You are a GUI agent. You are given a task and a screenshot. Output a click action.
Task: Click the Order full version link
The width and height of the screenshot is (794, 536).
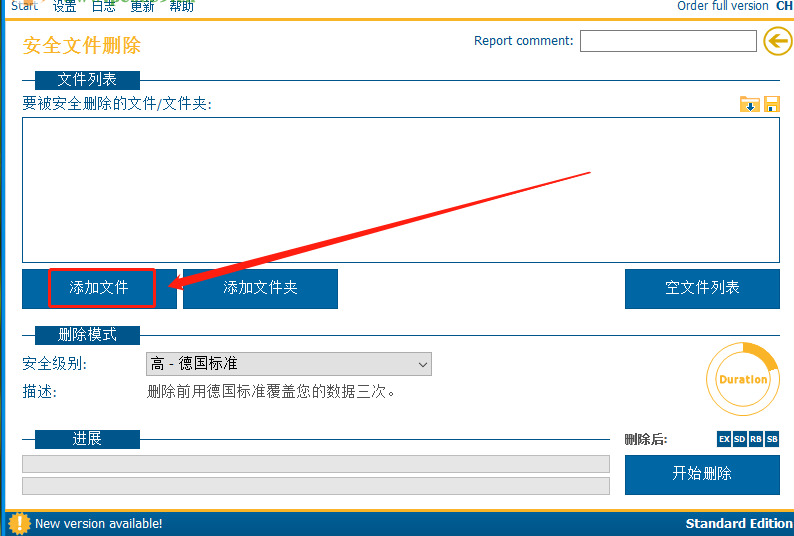coord(722,6)
